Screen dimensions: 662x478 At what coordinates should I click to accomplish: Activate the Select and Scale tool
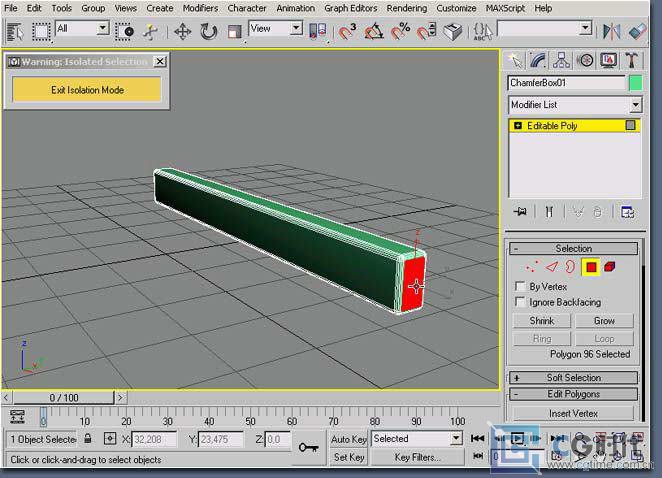point(234,32)
